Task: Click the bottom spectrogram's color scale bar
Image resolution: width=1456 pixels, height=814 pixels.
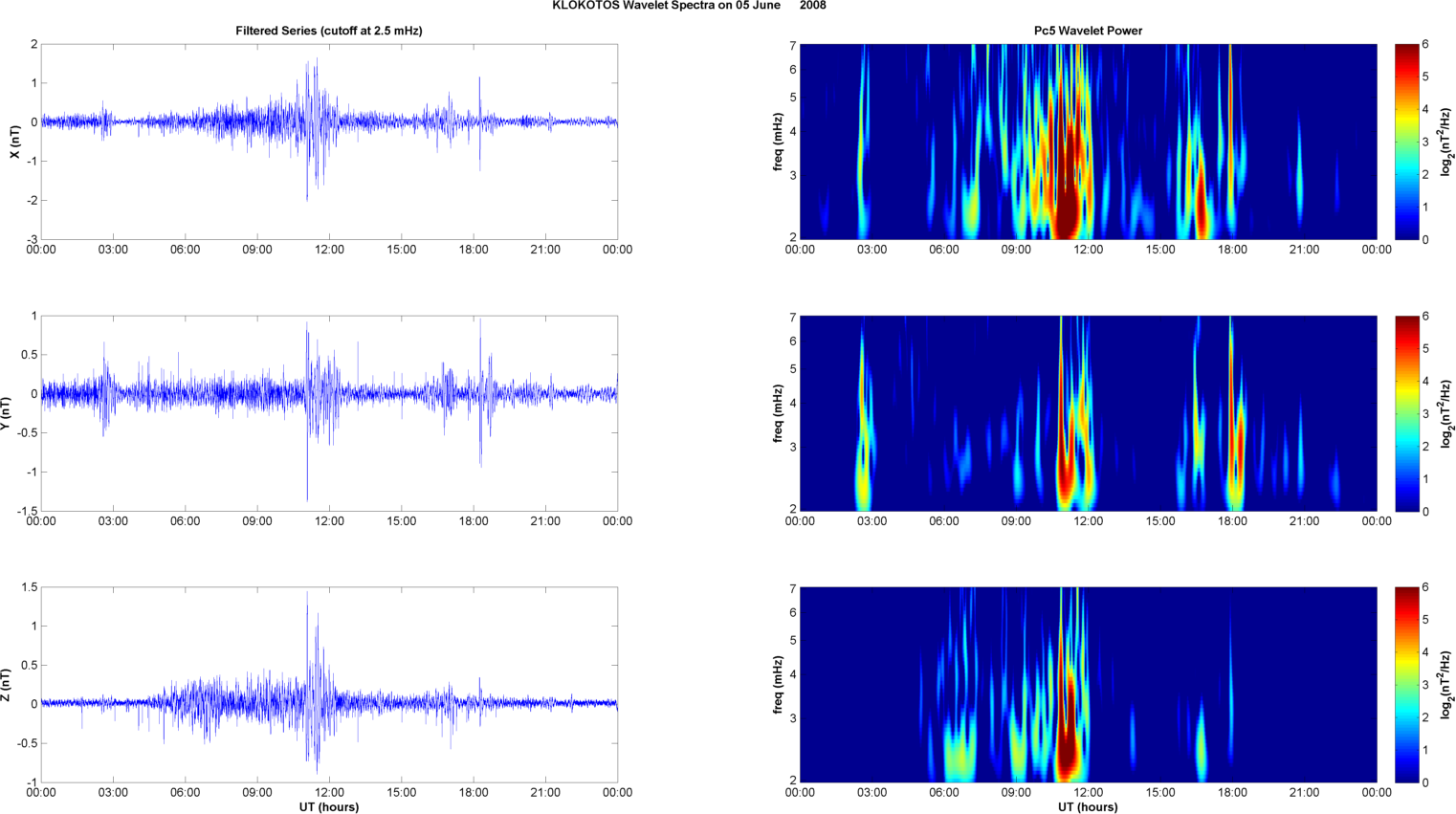Action: pyautogui.click(x=1406, y=685)
